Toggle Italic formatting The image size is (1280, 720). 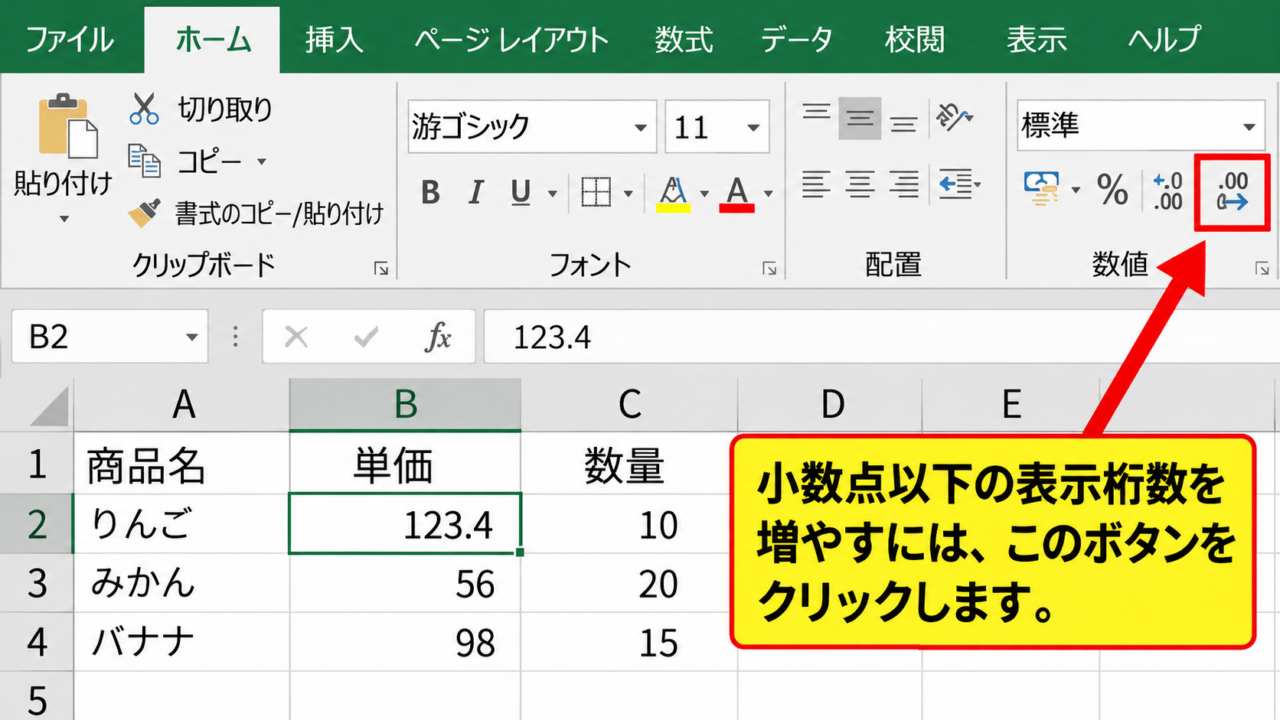476,192
